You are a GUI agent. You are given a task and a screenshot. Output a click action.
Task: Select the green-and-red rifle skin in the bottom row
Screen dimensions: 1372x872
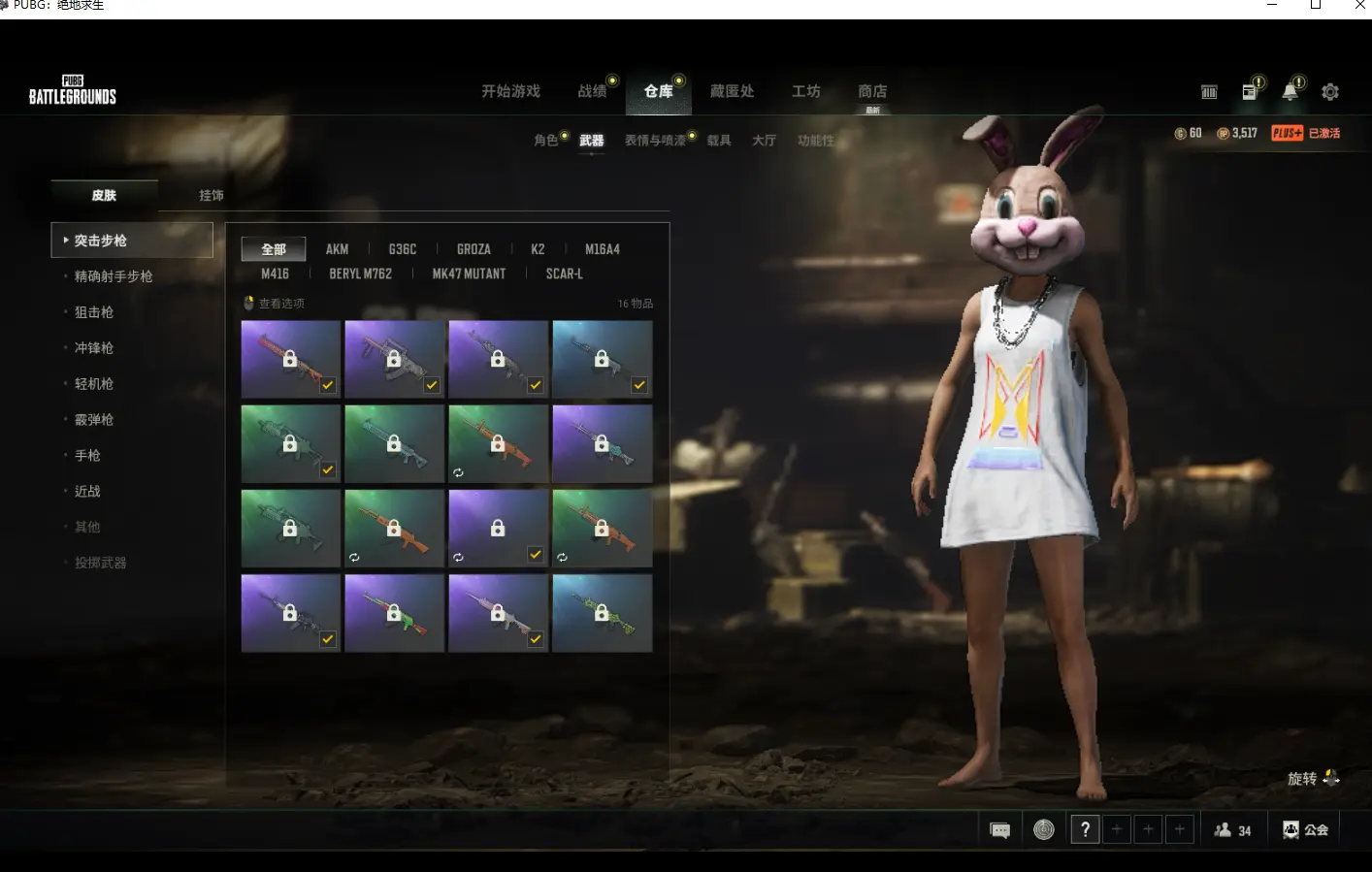click(x=395, y=613)
